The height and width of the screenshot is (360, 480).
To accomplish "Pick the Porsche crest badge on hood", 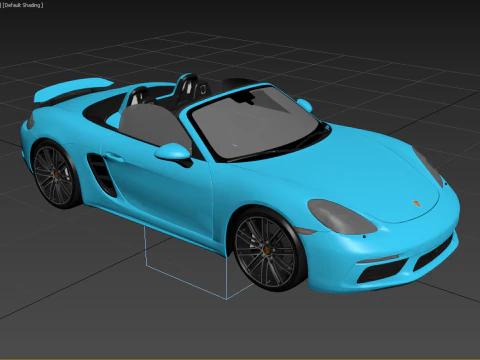I will tap(416, 203).
